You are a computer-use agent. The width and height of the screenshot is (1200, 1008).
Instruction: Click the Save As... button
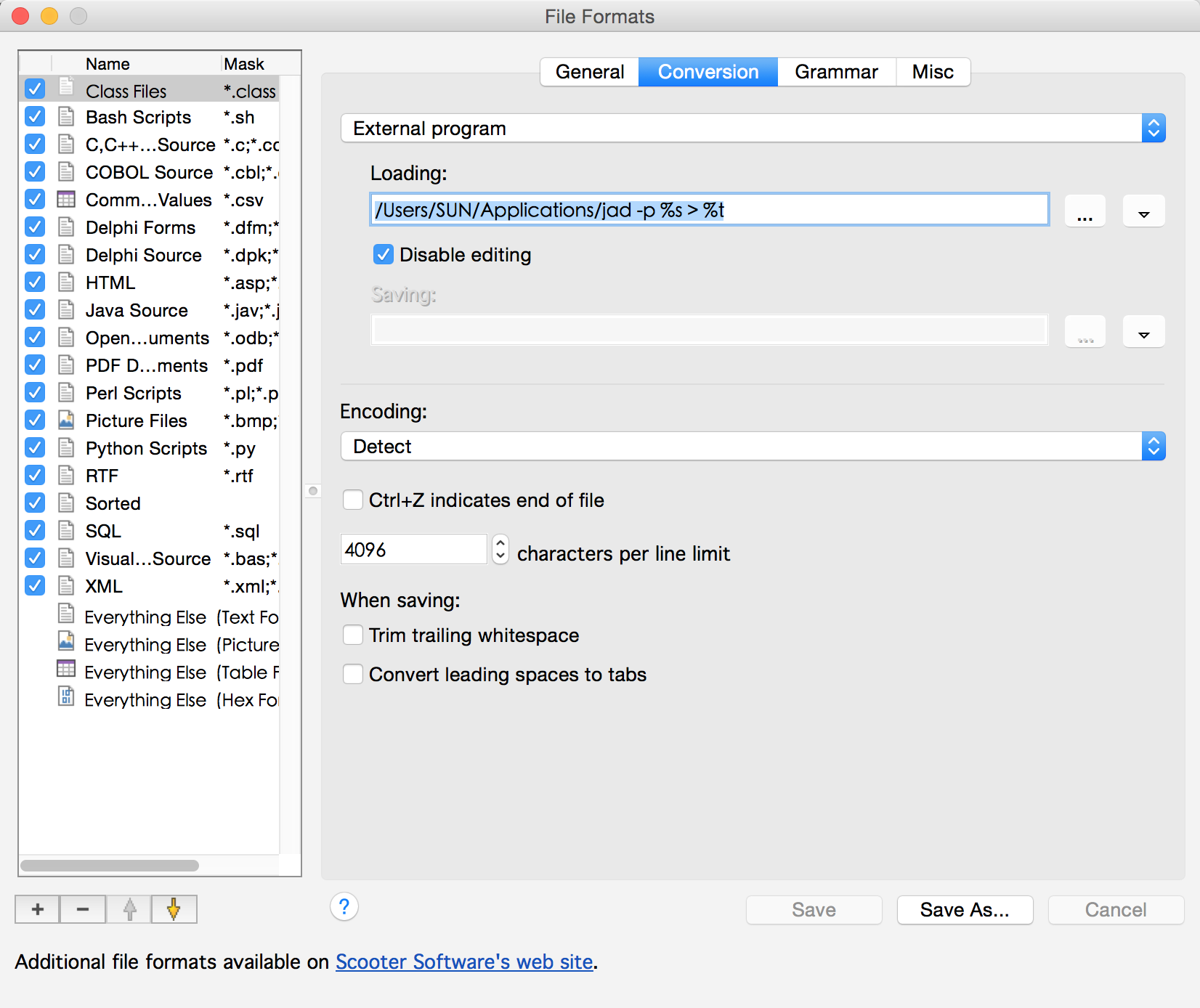point(965,910)
